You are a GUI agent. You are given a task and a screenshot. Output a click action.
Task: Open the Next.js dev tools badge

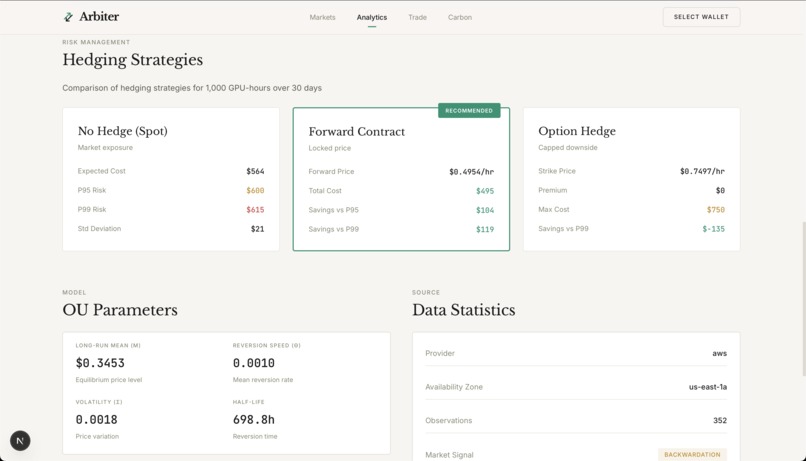(20, 440)
